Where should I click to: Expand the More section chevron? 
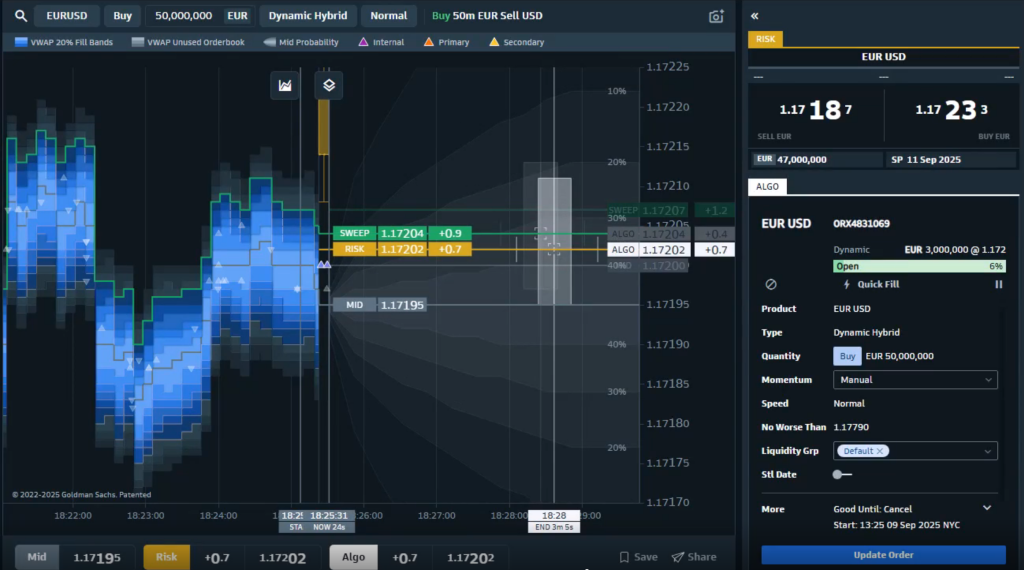coord(987,508)
